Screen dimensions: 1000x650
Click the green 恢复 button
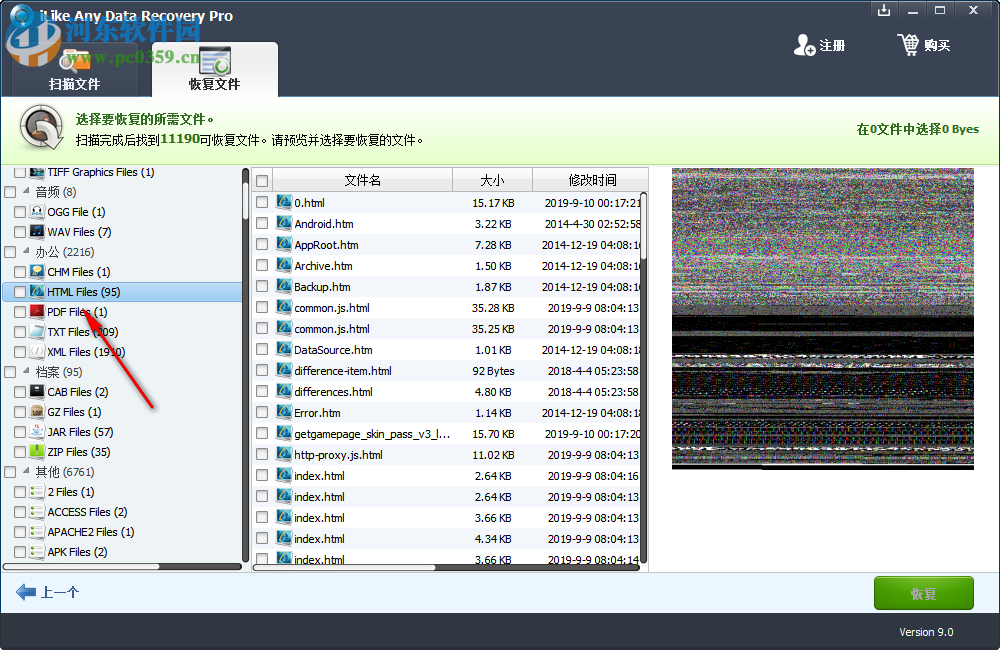(x=922, y=592)
